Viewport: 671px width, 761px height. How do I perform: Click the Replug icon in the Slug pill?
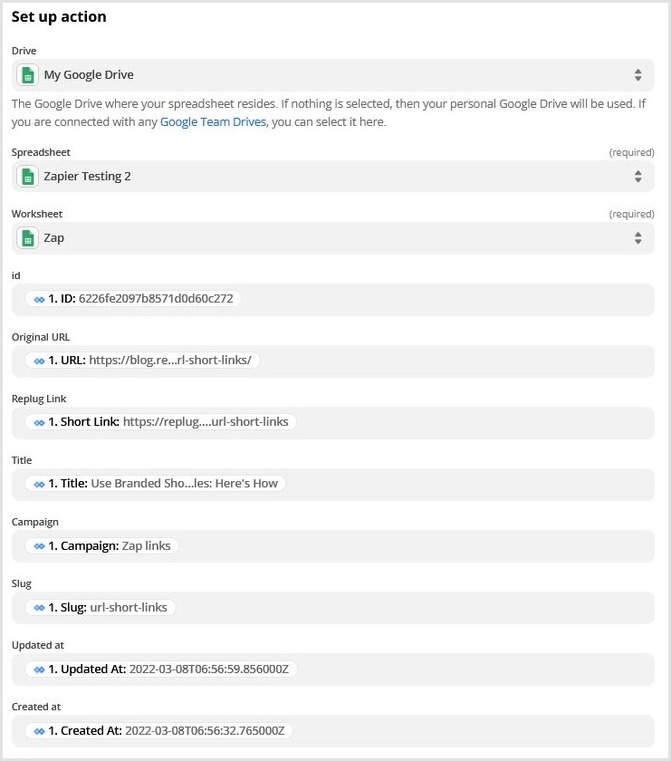[39, 607]
